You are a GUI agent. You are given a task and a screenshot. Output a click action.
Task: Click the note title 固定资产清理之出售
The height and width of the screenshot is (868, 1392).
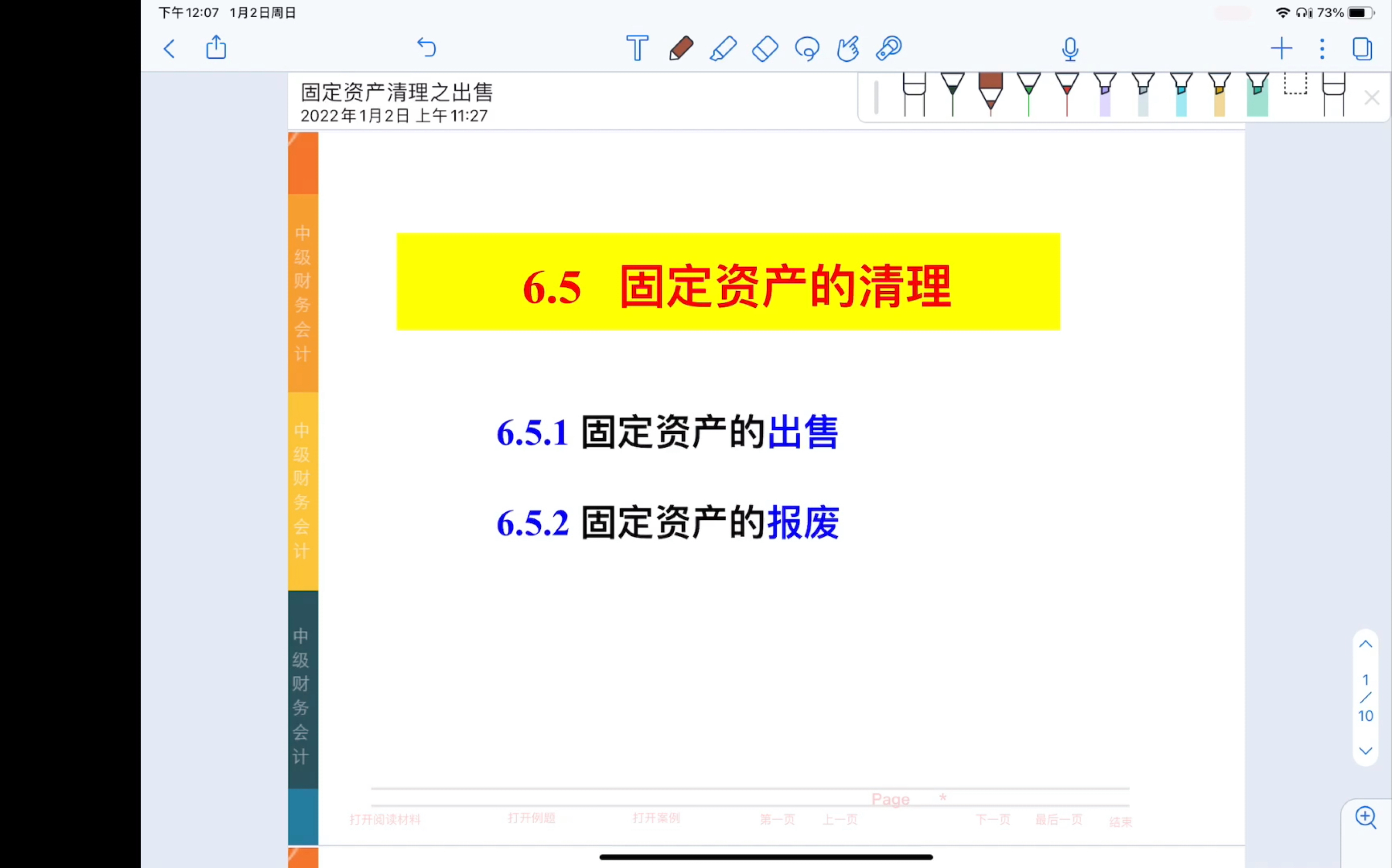click(396, 92)
